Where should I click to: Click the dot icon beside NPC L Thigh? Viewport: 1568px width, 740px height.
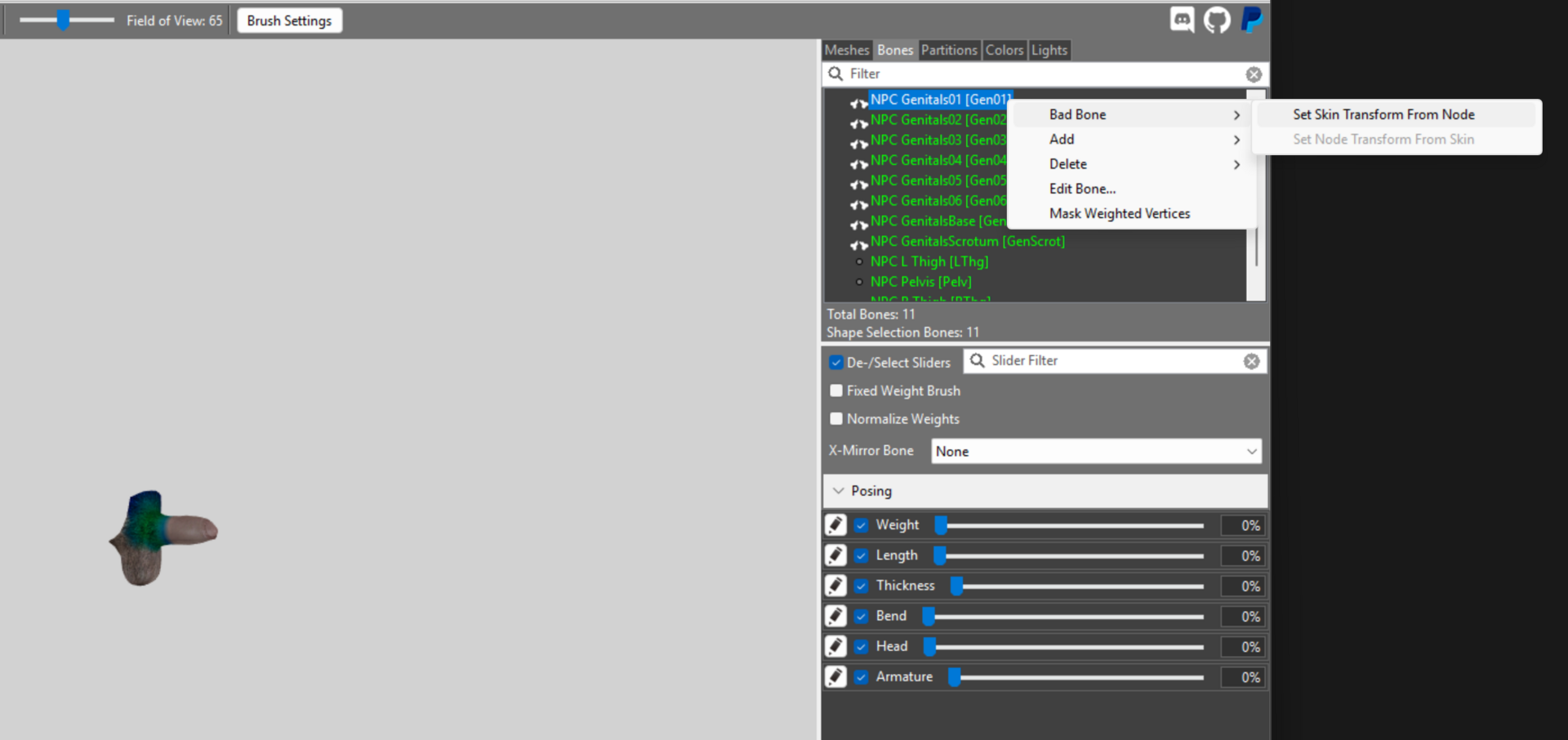click(x=859, y=262)
